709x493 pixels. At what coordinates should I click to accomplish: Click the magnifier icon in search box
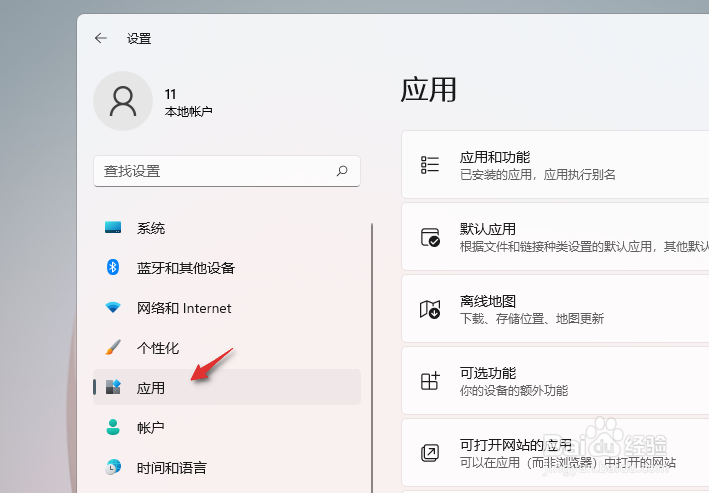[342, 171]
